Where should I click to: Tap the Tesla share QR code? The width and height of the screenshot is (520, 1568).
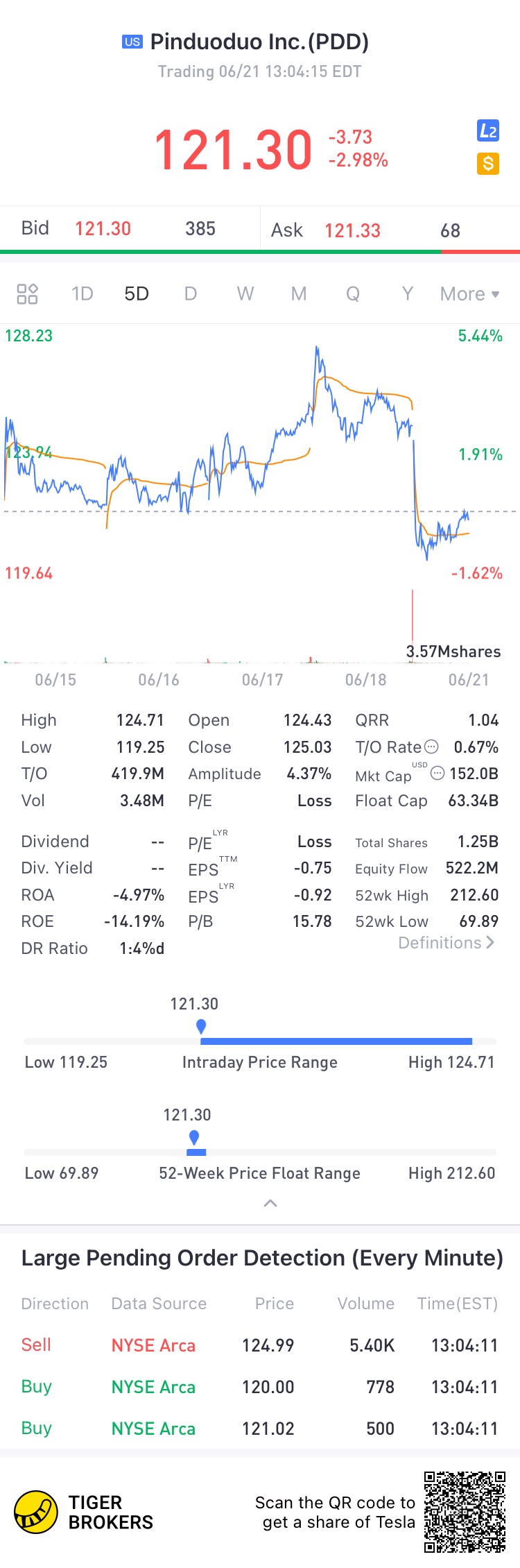pos(465,1511)
